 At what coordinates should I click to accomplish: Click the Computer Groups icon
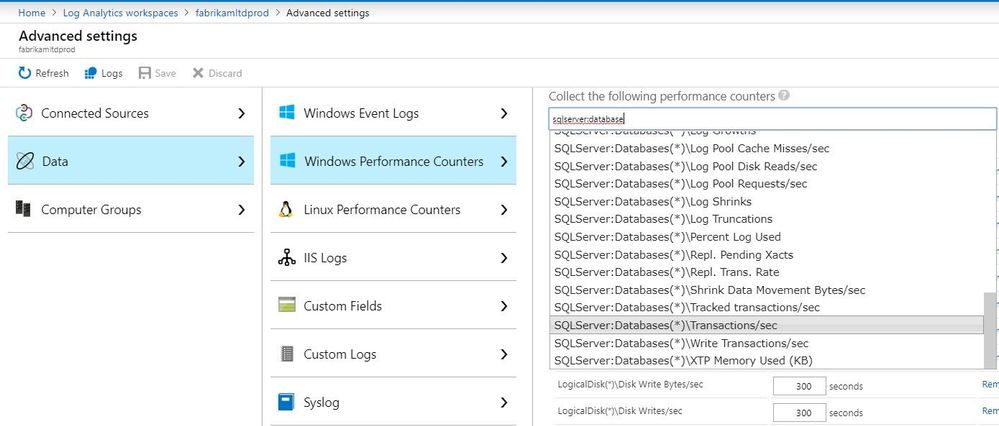24,209
